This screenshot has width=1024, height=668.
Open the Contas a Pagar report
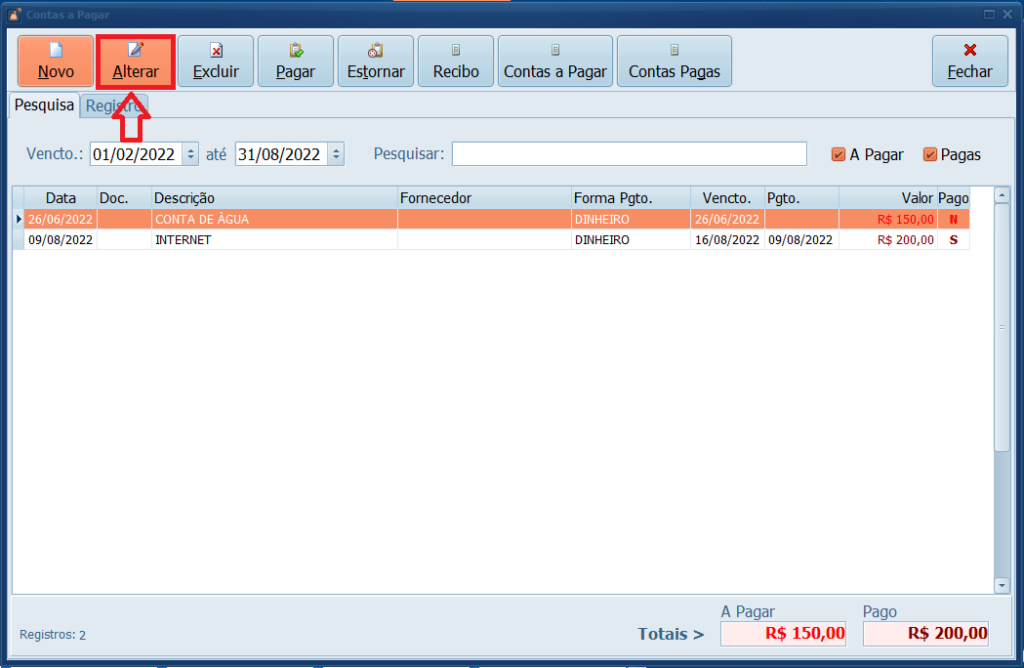[555, 61]
